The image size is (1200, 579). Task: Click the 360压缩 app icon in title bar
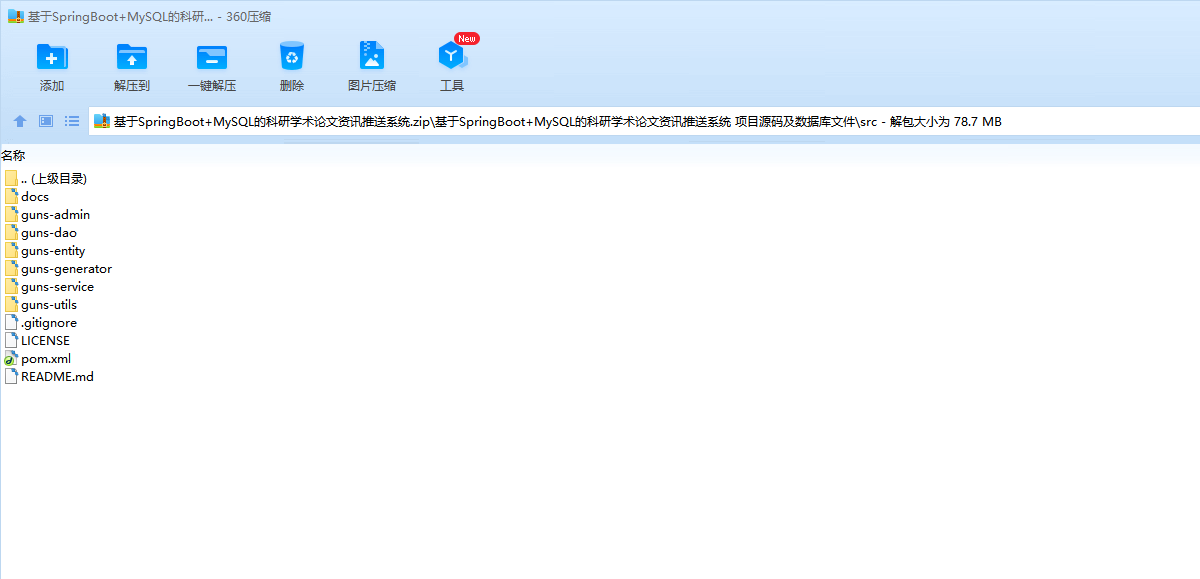[15, 16]
